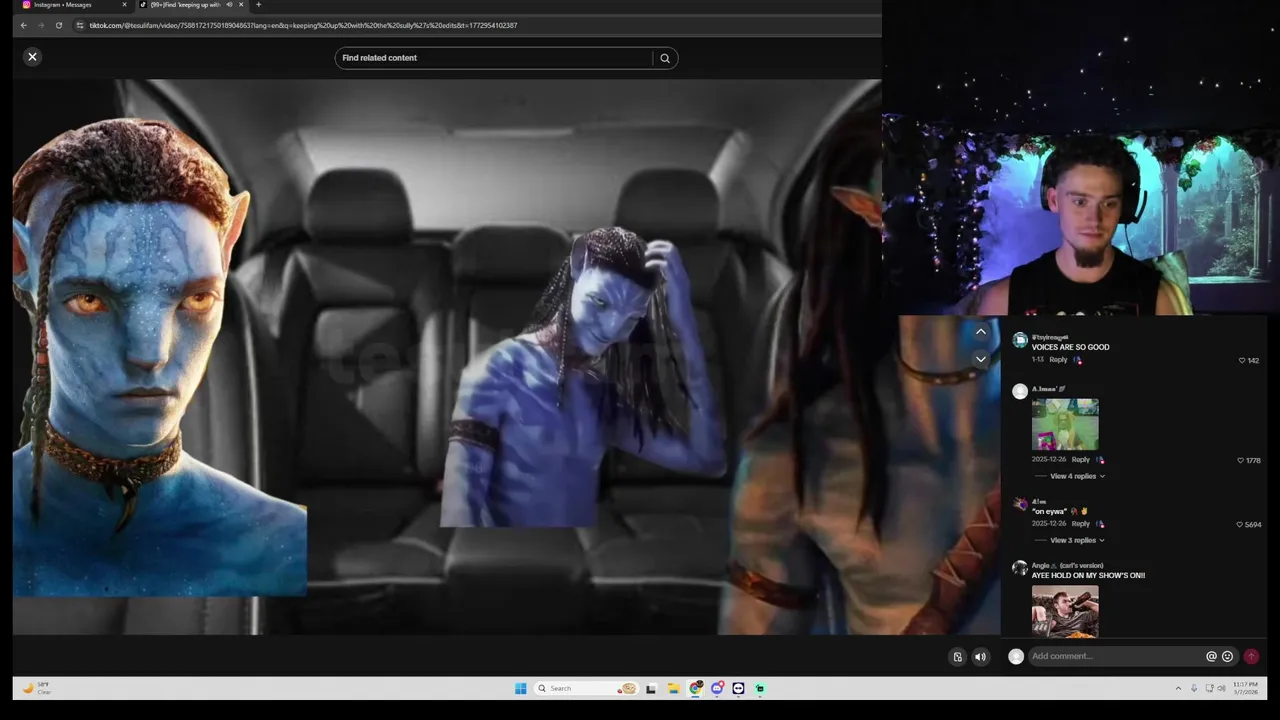Close the TikTok video viewer with X

pyautogui.click(x=32, y=57)
